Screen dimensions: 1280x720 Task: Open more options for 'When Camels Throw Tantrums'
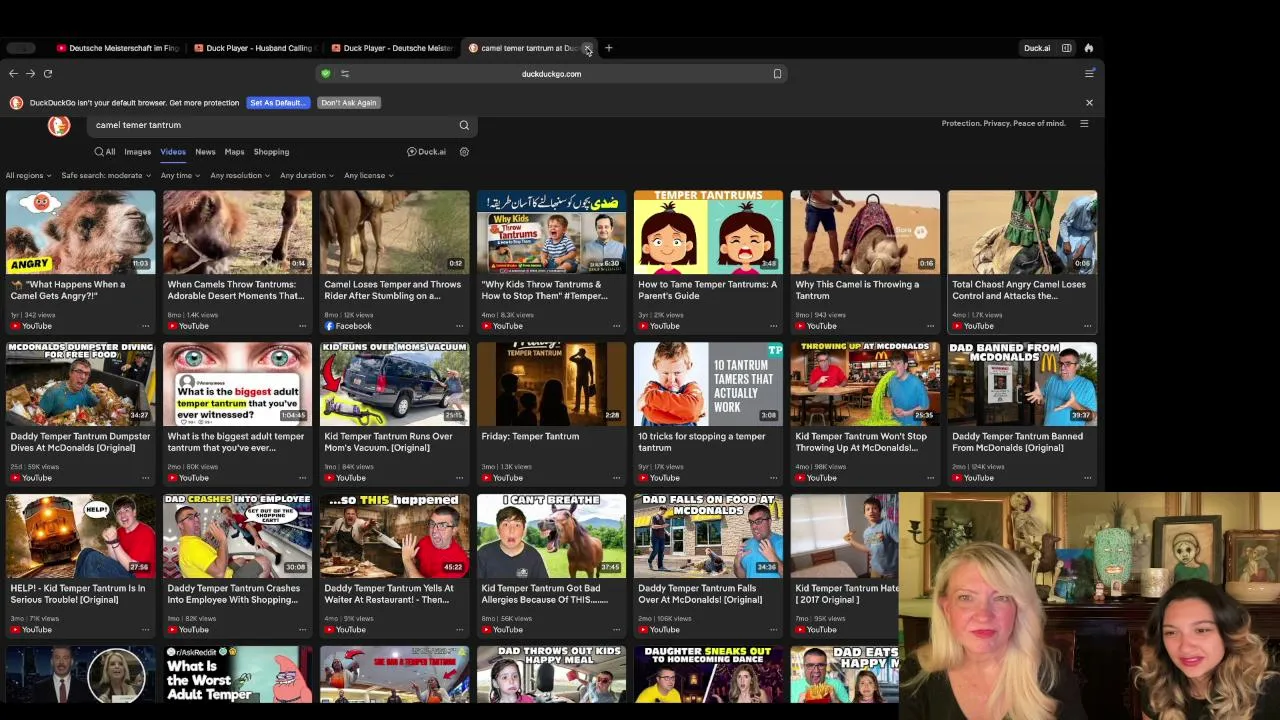pyautogui.click(x=302, y=326)
